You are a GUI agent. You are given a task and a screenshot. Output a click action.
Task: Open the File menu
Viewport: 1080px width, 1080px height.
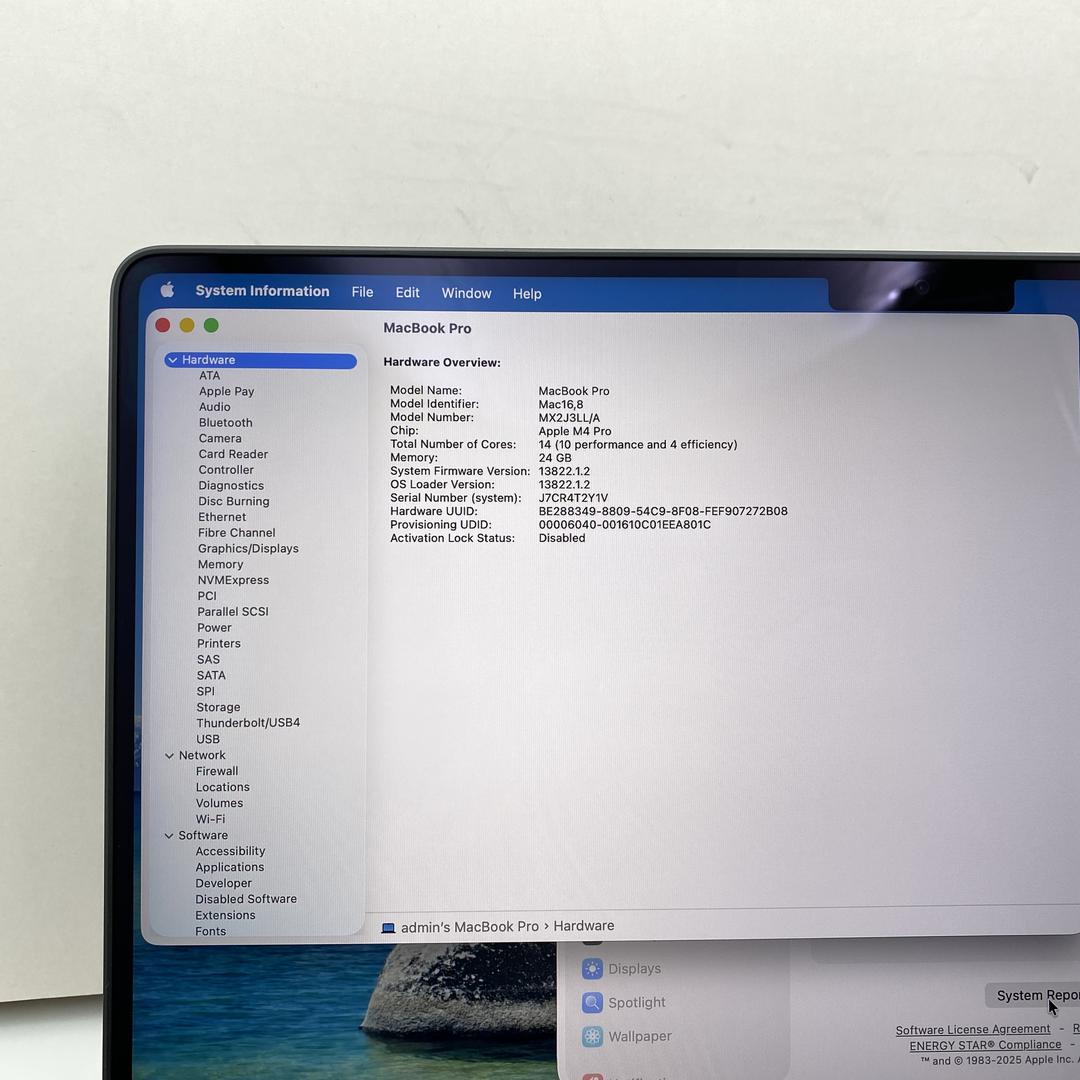362,292
